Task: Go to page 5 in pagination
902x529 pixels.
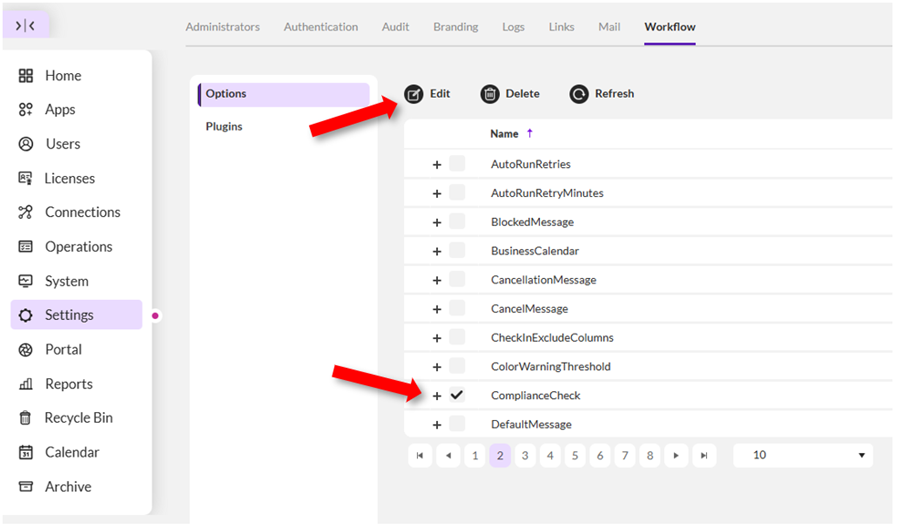Action: (x=575, y=456)
